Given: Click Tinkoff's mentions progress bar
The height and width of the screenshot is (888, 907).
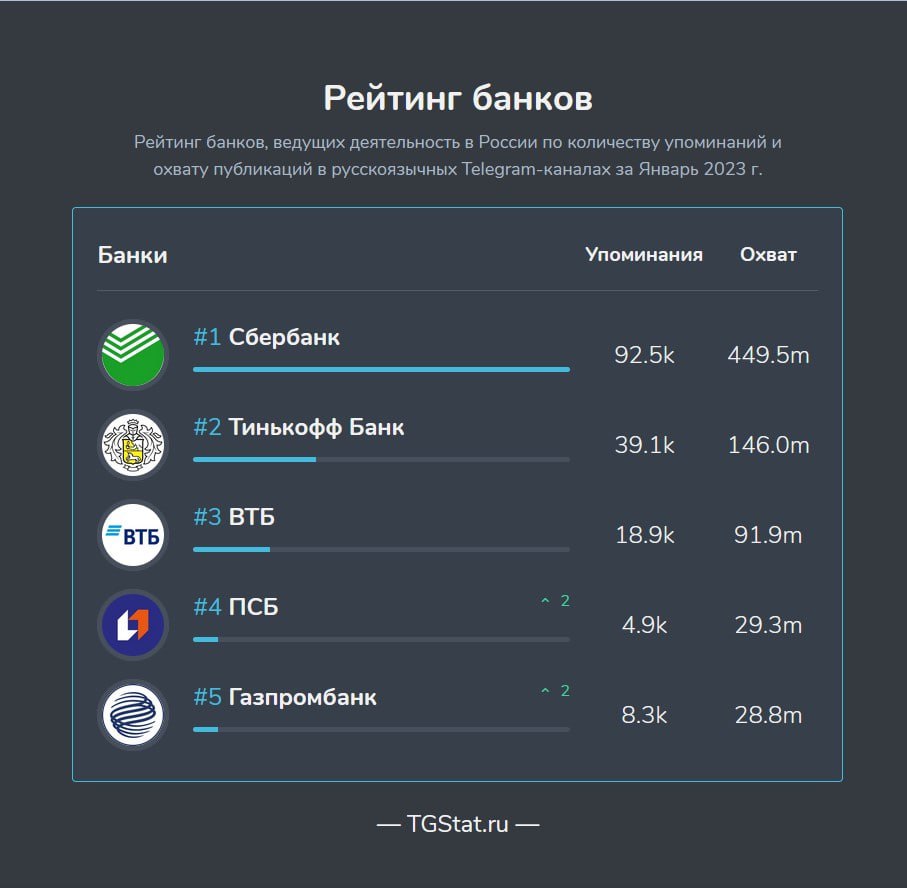Looking at the screenshot, I should pos(381,459).
